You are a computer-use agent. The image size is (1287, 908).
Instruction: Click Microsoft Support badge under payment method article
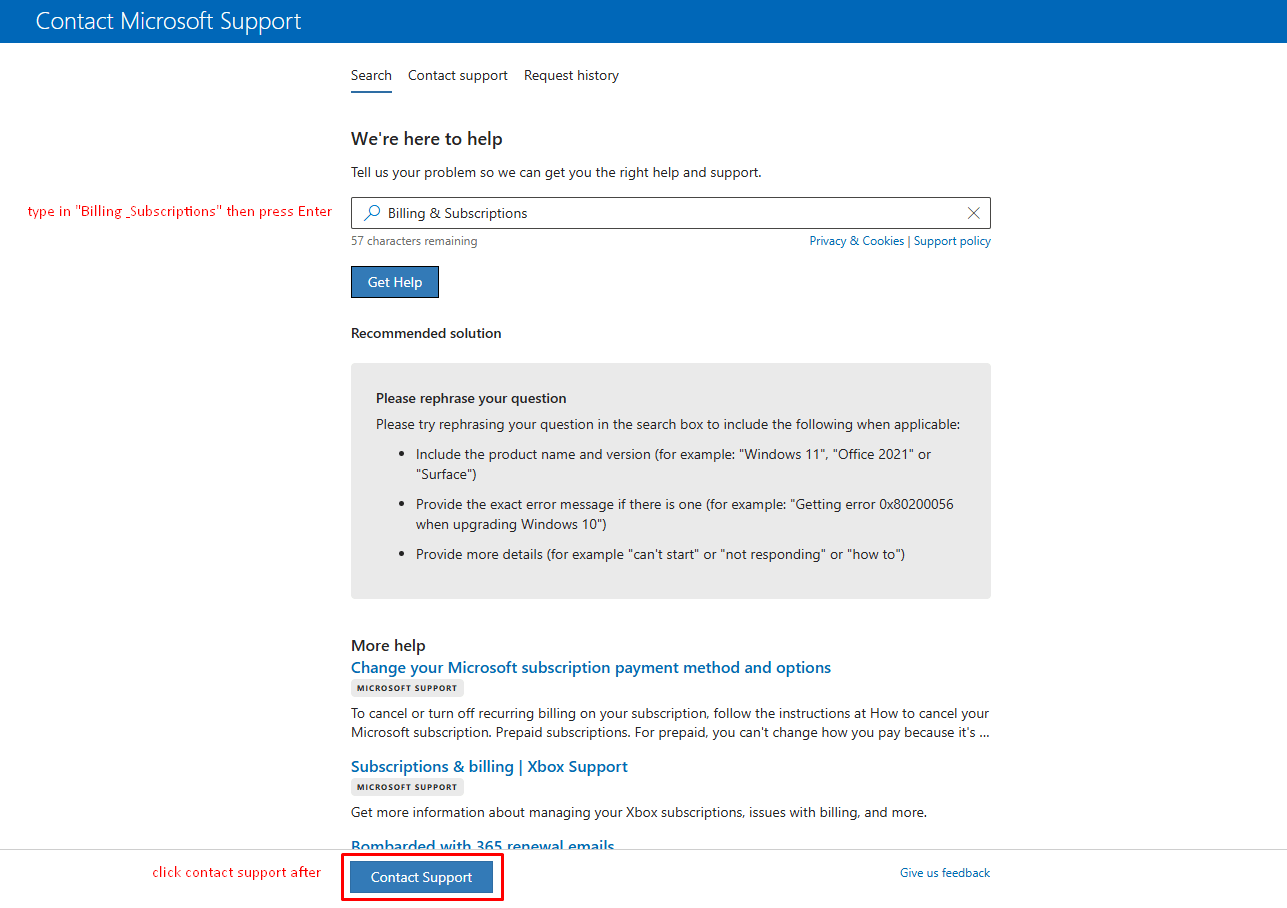(x=407, y=688)
